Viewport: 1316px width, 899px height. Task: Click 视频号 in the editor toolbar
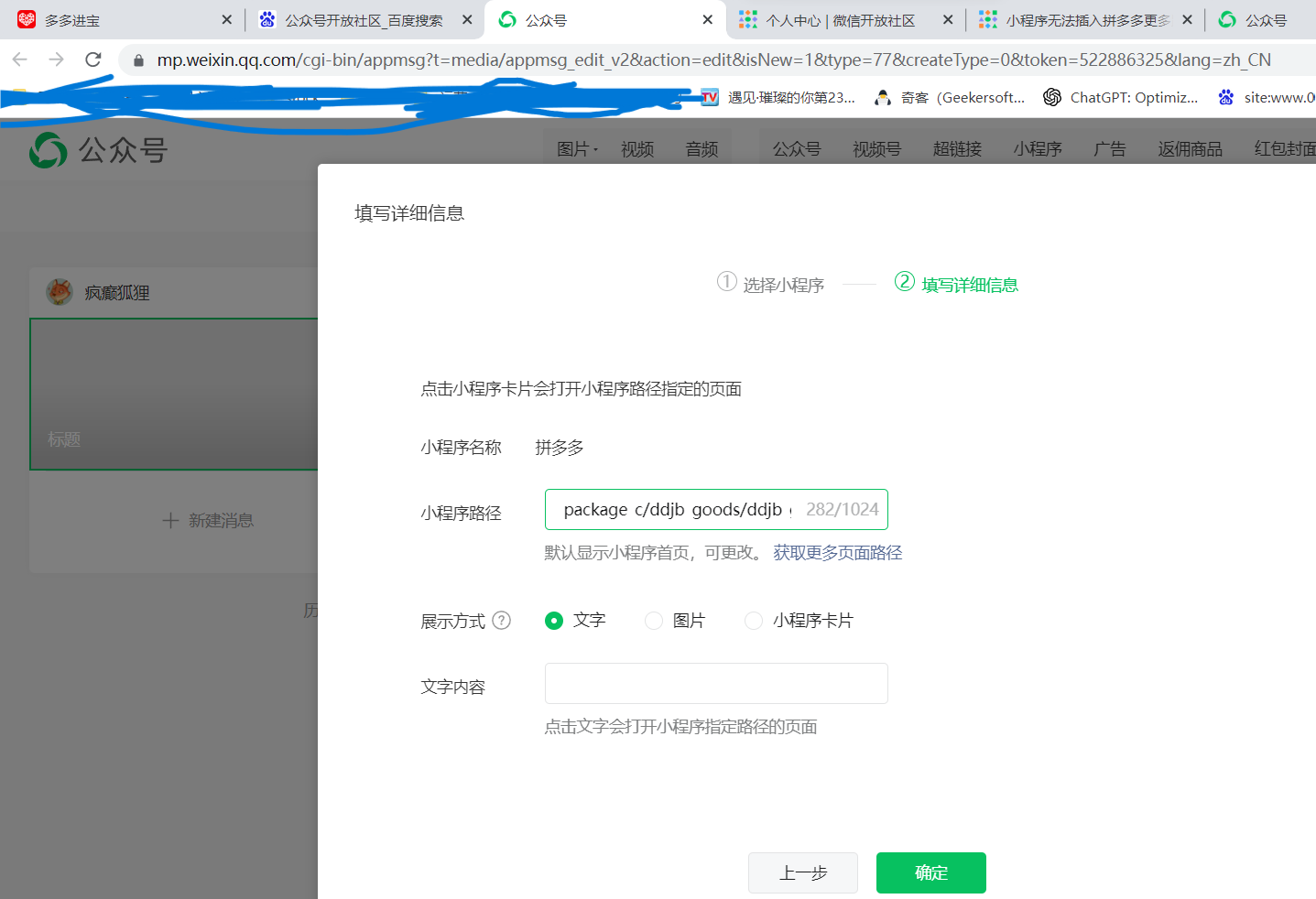pyautogui.click(x=876, y=149)
